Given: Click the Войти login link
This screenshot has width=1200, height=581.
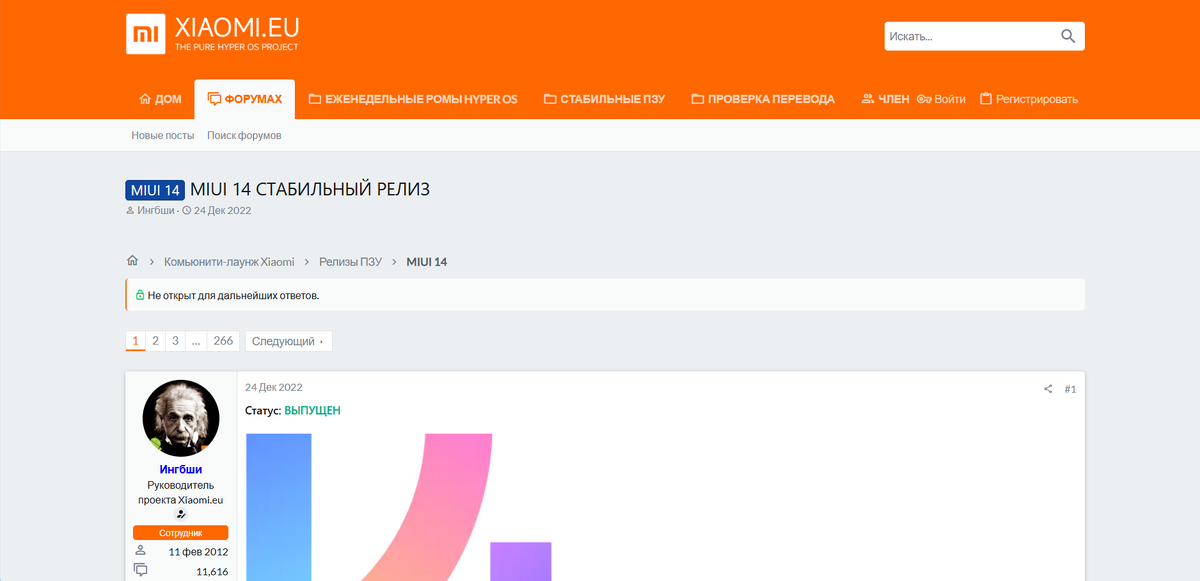Looking at the screenshot, I should pos(941,99).
